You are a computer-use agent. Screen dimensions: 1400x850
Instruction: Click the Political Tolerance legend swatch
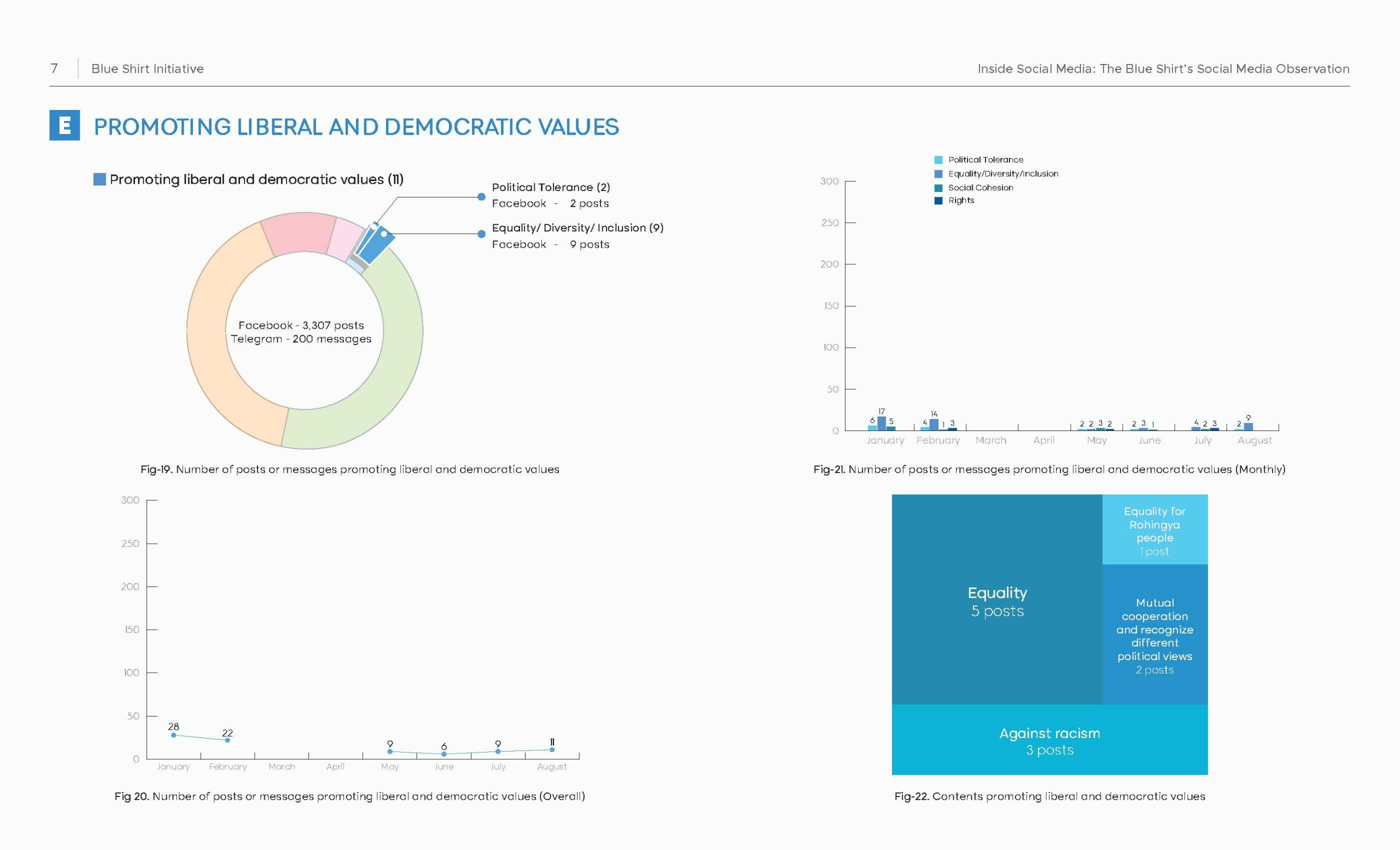[x=938, y=160]
